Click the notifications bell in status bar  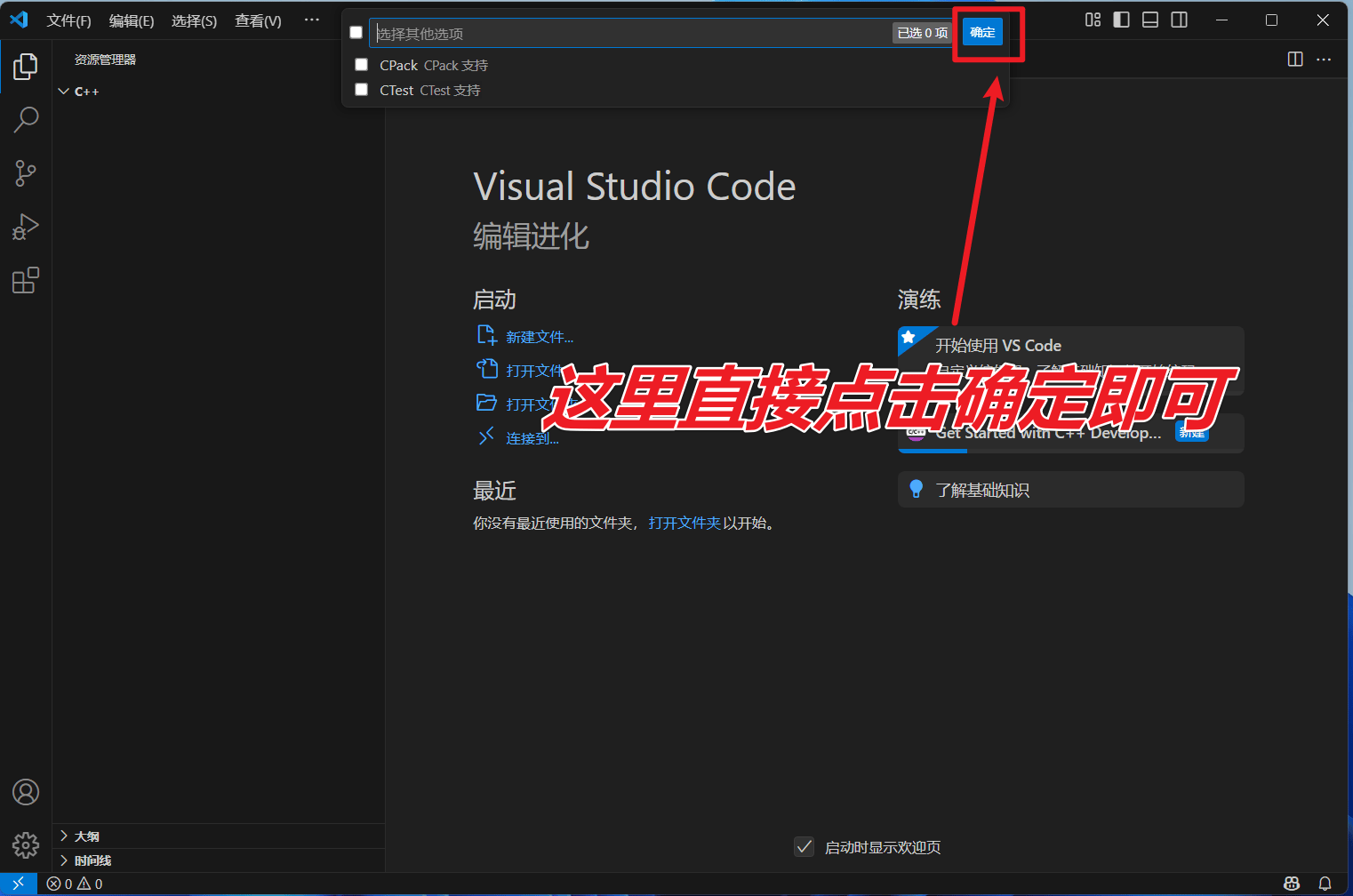(x=1325, y=884)
